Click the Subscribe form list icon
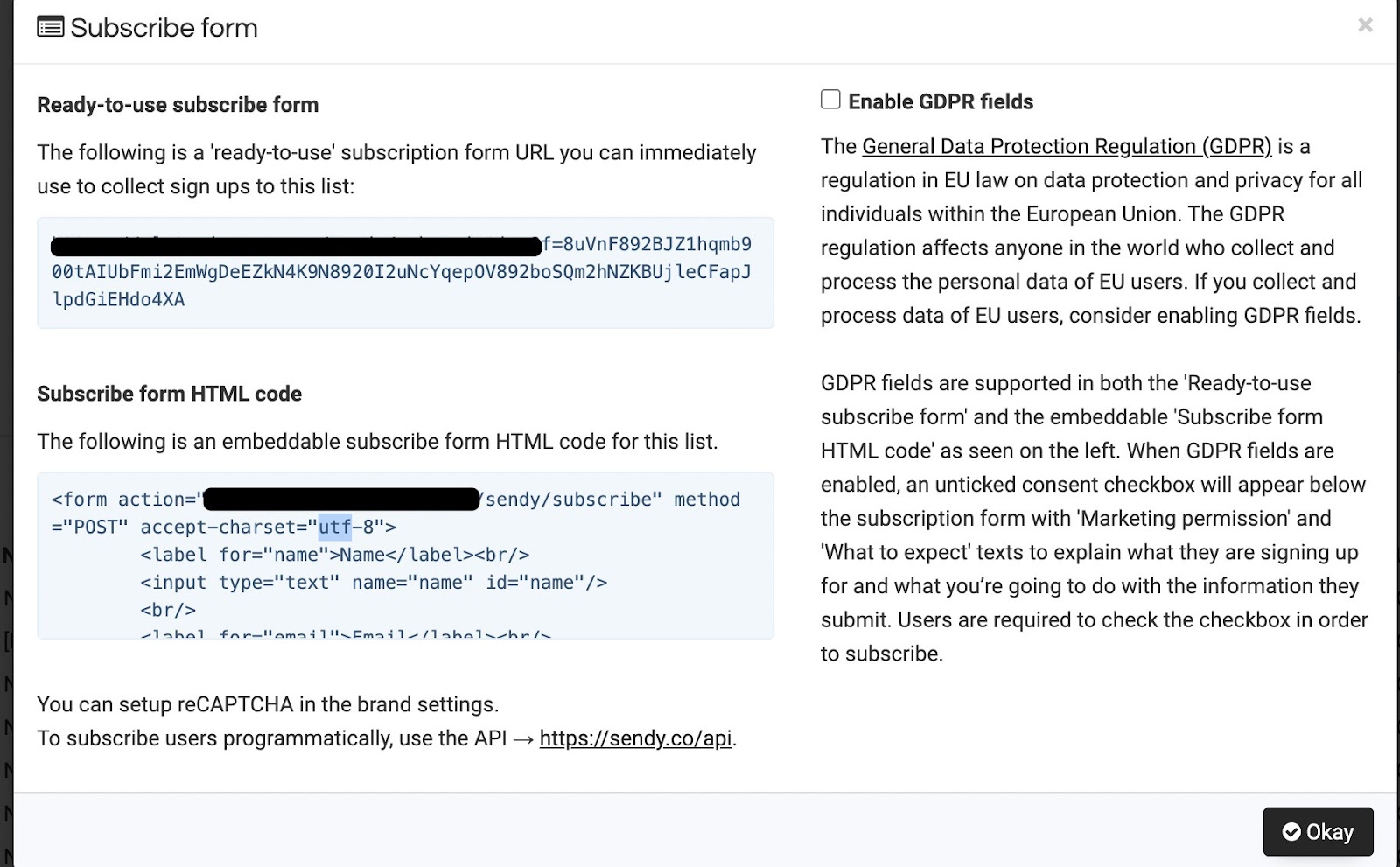The width and height of the screenshot is (1400, 867). coord(50,28)
